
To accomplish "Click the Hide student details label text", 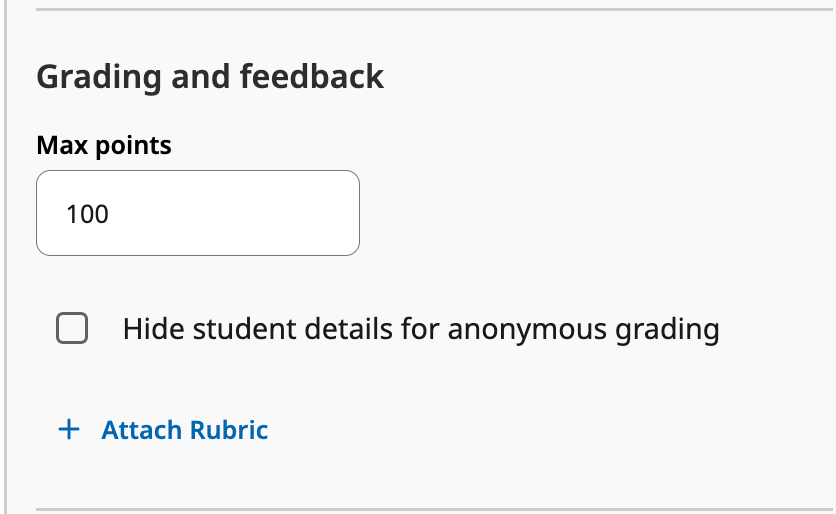I will (x=420, y=329).
